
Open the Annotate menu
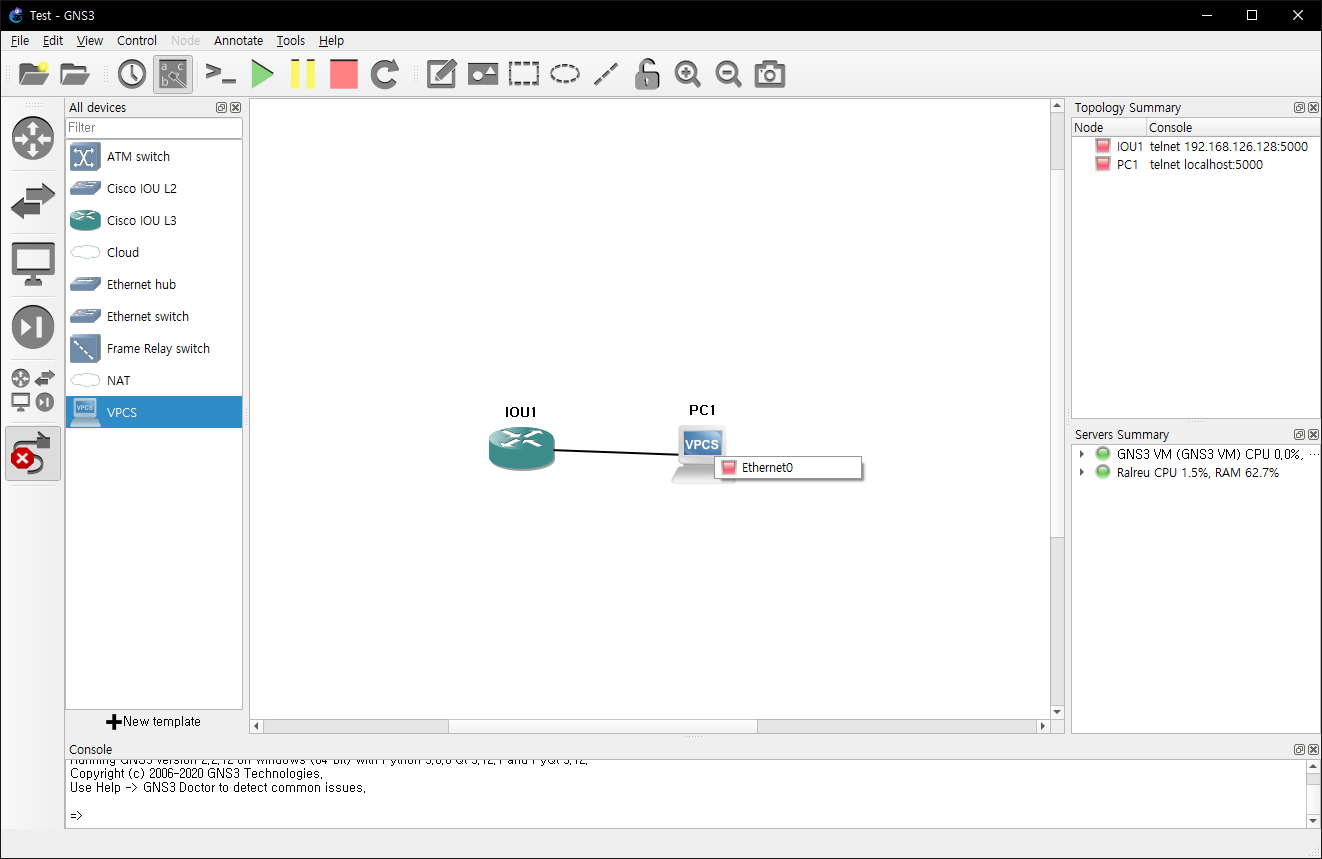click(x=238, y=41)
